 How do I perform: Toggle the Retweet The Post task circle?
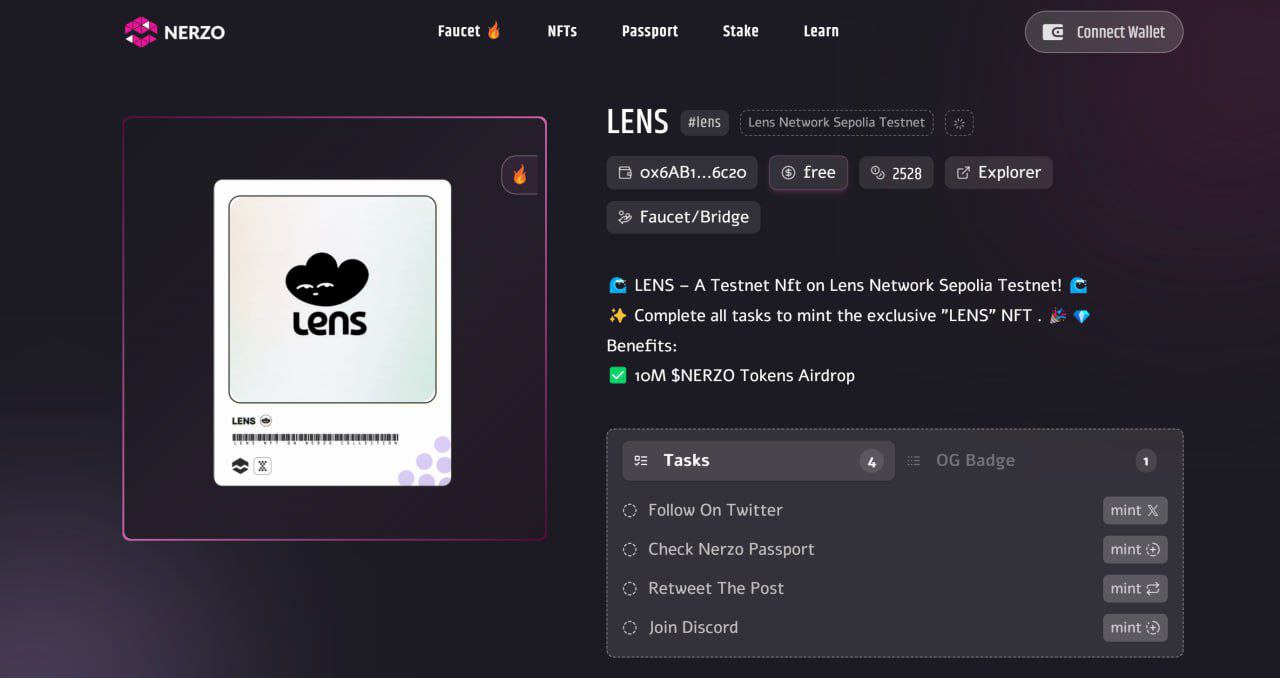point(630,589)
